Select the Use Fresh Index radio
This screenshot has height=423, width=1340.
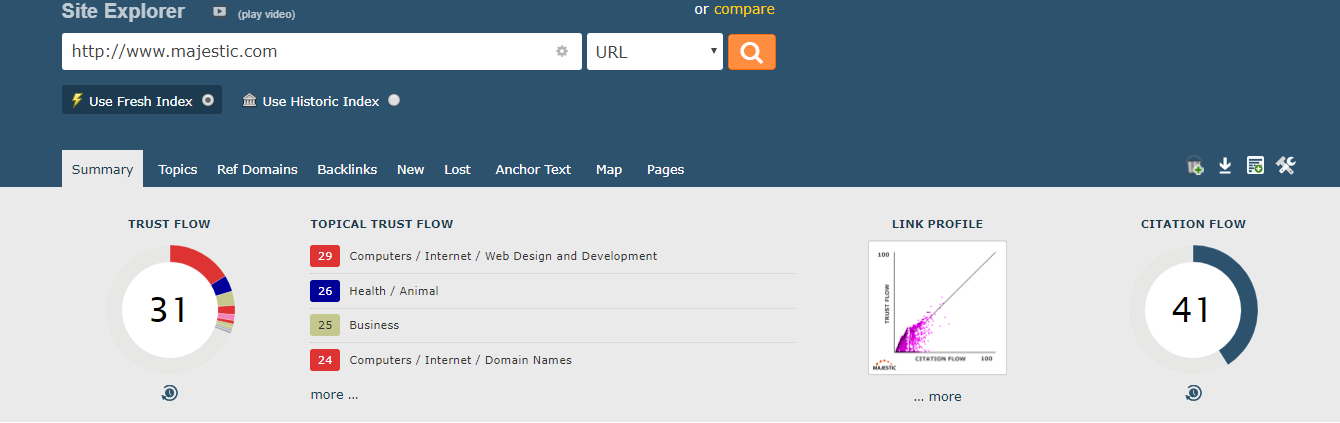coord(208,100)
